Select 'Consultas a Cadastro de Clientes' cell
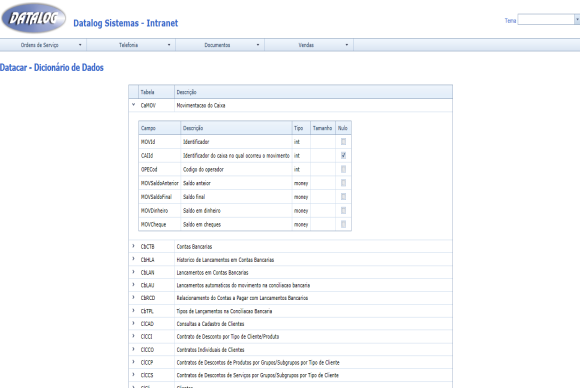Image resolution: width=580 pixels, height=388 pixels. 313,324
